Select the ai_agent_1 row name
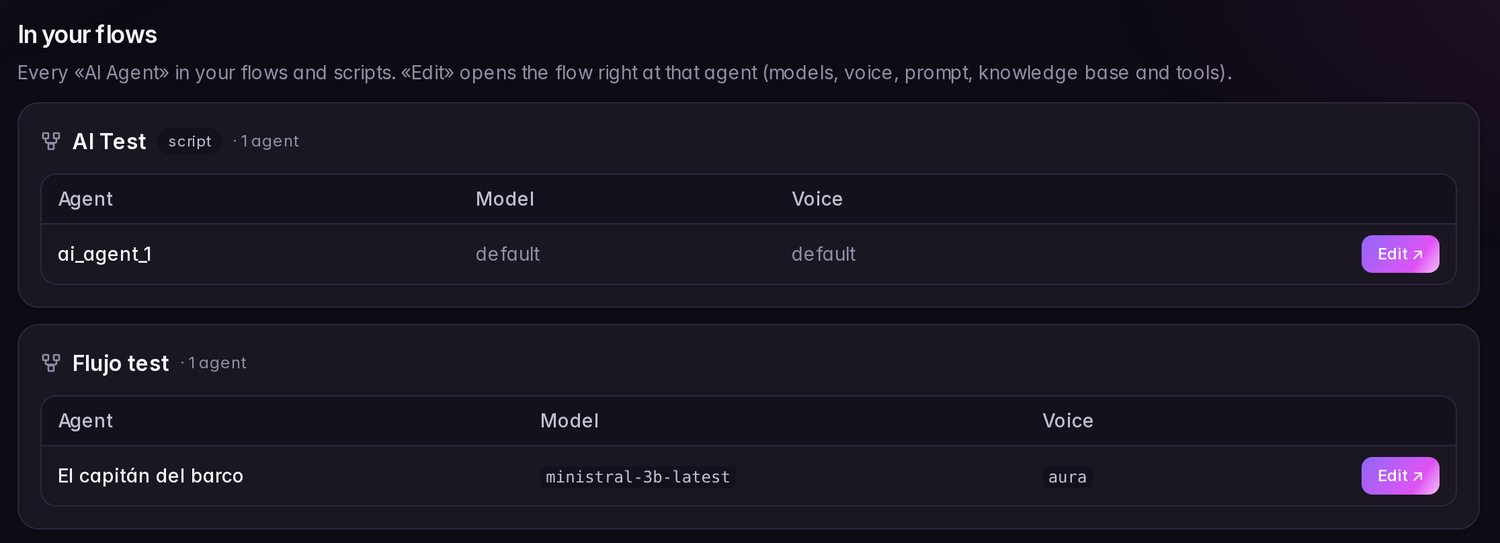Screen dimensions: 1500x543 tap(105, 254)
